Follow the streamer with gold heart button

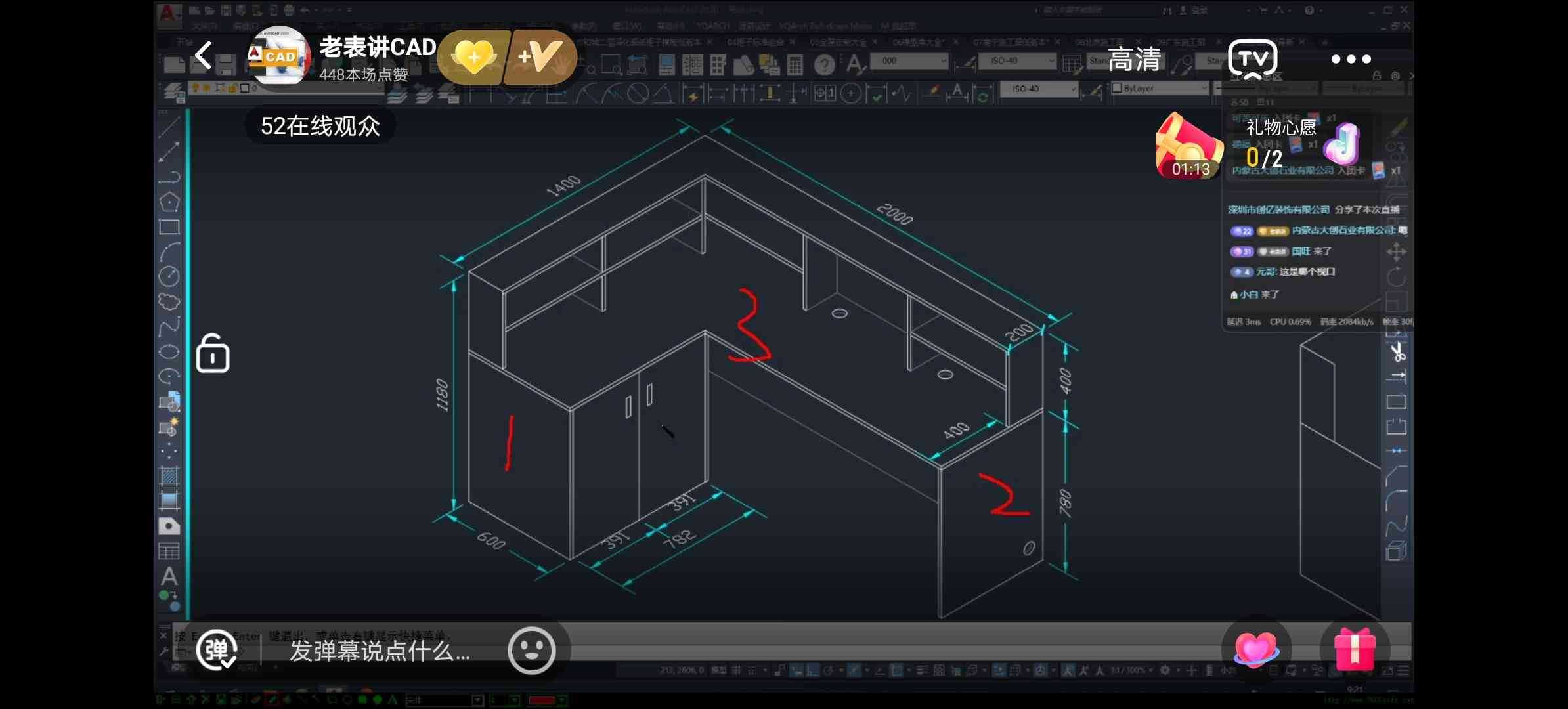474,56
